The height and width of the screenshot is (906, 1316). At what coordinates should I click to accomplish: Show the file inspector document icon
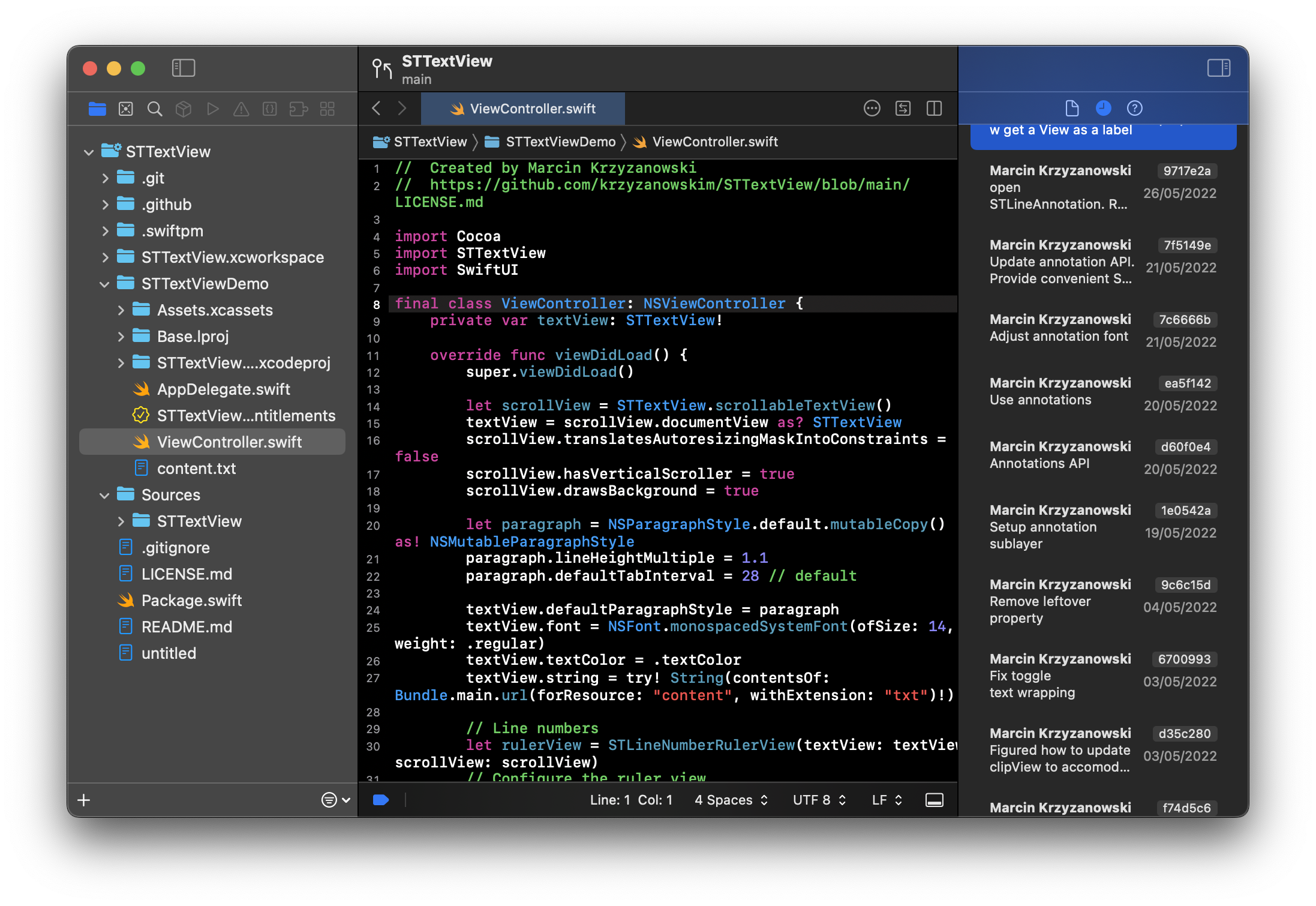[1072, 108]
